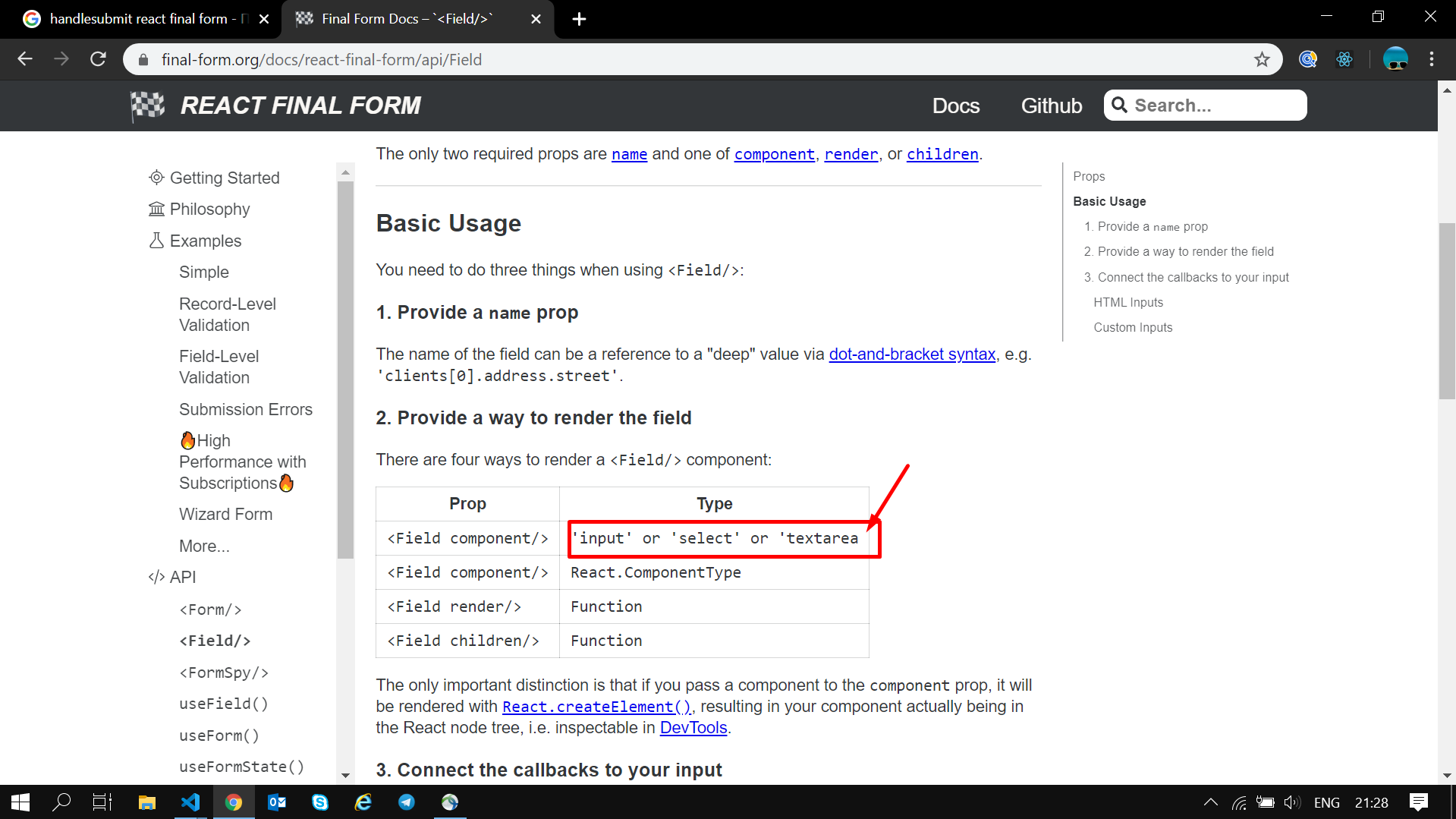Screen dimensions: 1456x819
Task: Collapse the Examples sidebar section
Action: tap(195, 241)
